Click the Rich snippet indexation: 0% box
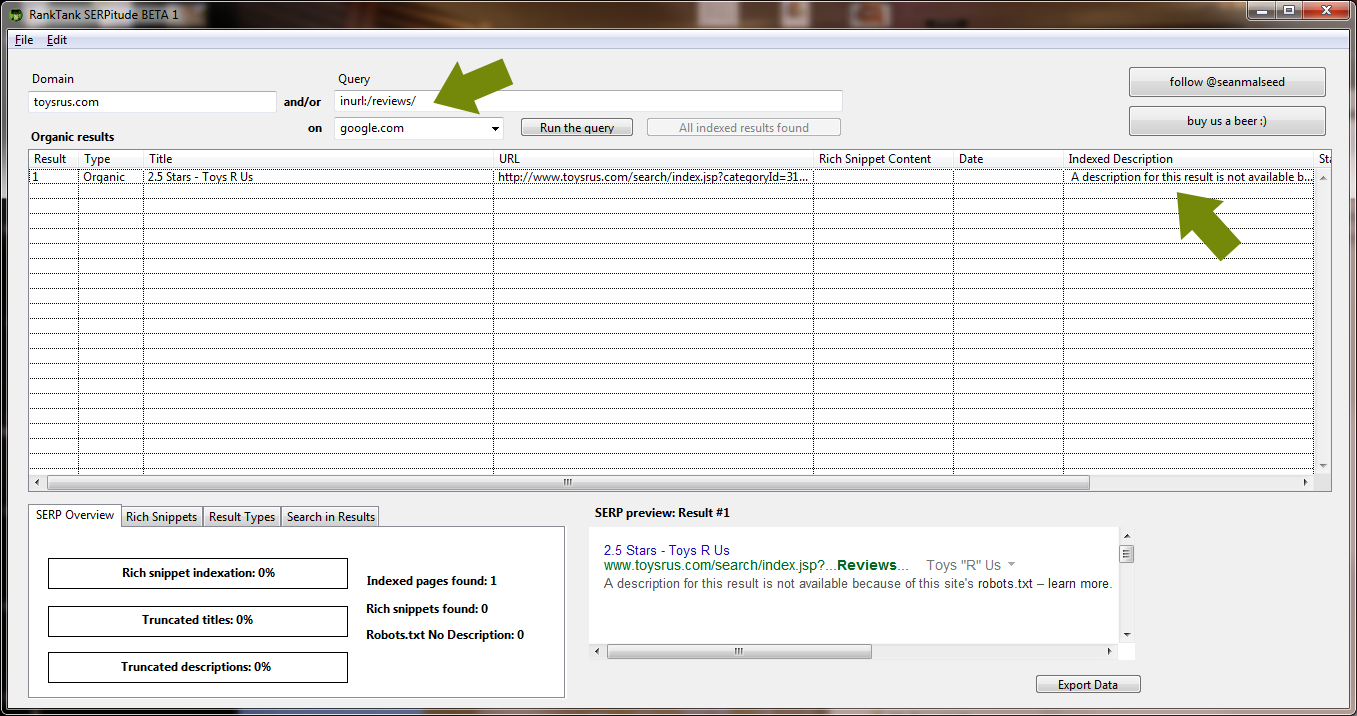This screenshot has width=1357, height=716. pos(198,573)
